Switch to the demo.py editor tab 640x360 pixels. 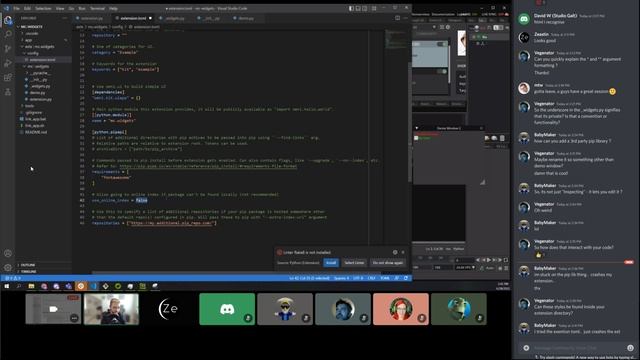pyautogui.click(x=245, y=18)
